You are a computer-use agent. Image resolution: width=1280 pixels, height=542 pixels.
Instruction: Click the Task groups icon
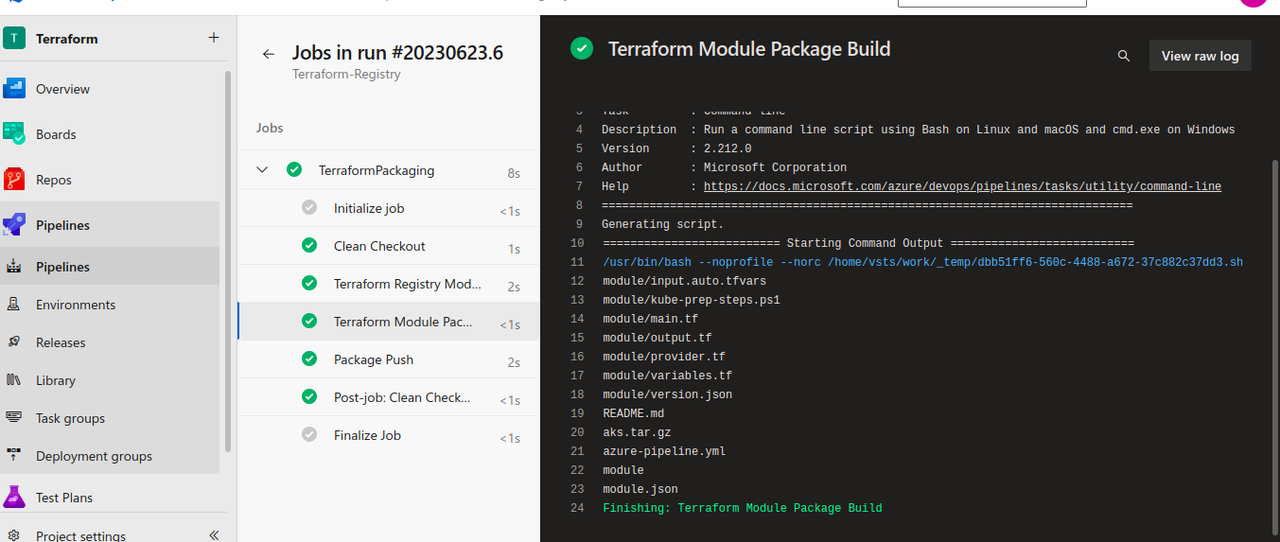(x=14, y=418)
